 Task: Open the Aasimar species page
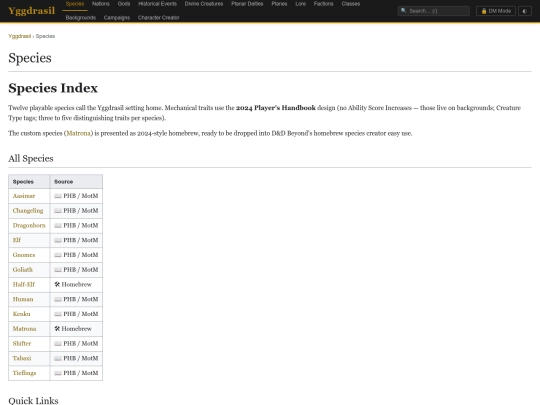pyautogui.click(x=24, y=196)
